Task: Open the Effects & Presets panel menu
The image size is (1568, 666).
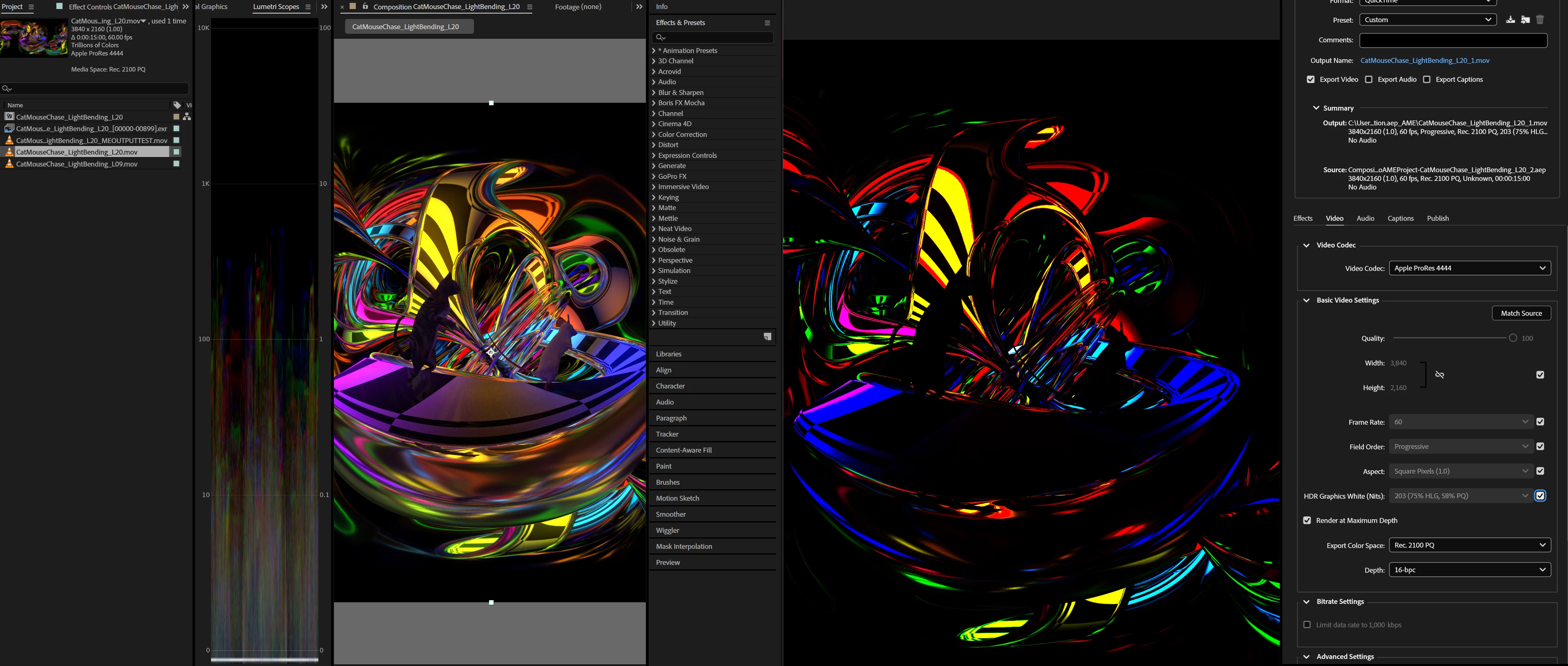Action: (767, 23)
